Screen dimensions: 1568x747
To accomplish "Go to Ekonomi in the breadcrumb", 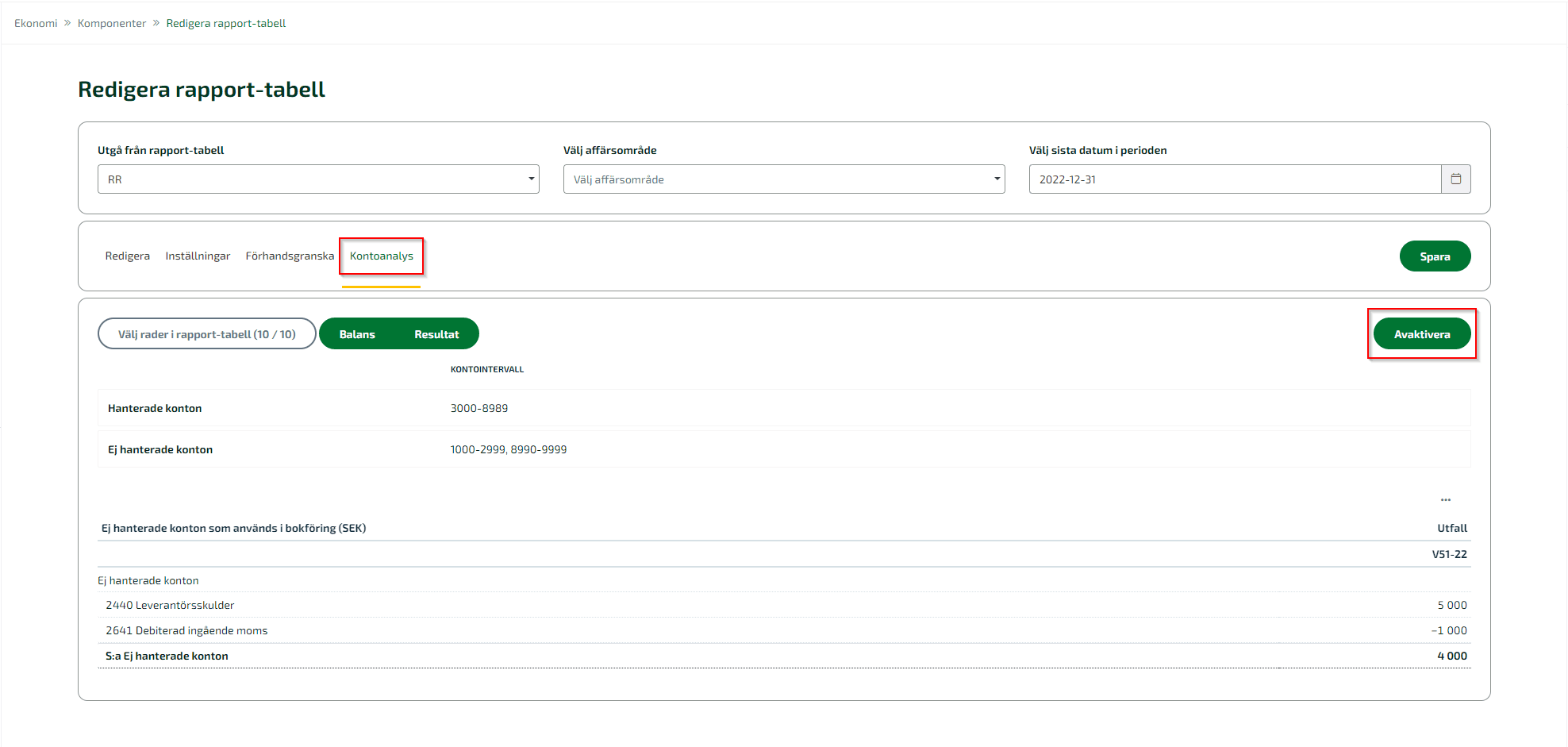I will click(x=36, y=23).
